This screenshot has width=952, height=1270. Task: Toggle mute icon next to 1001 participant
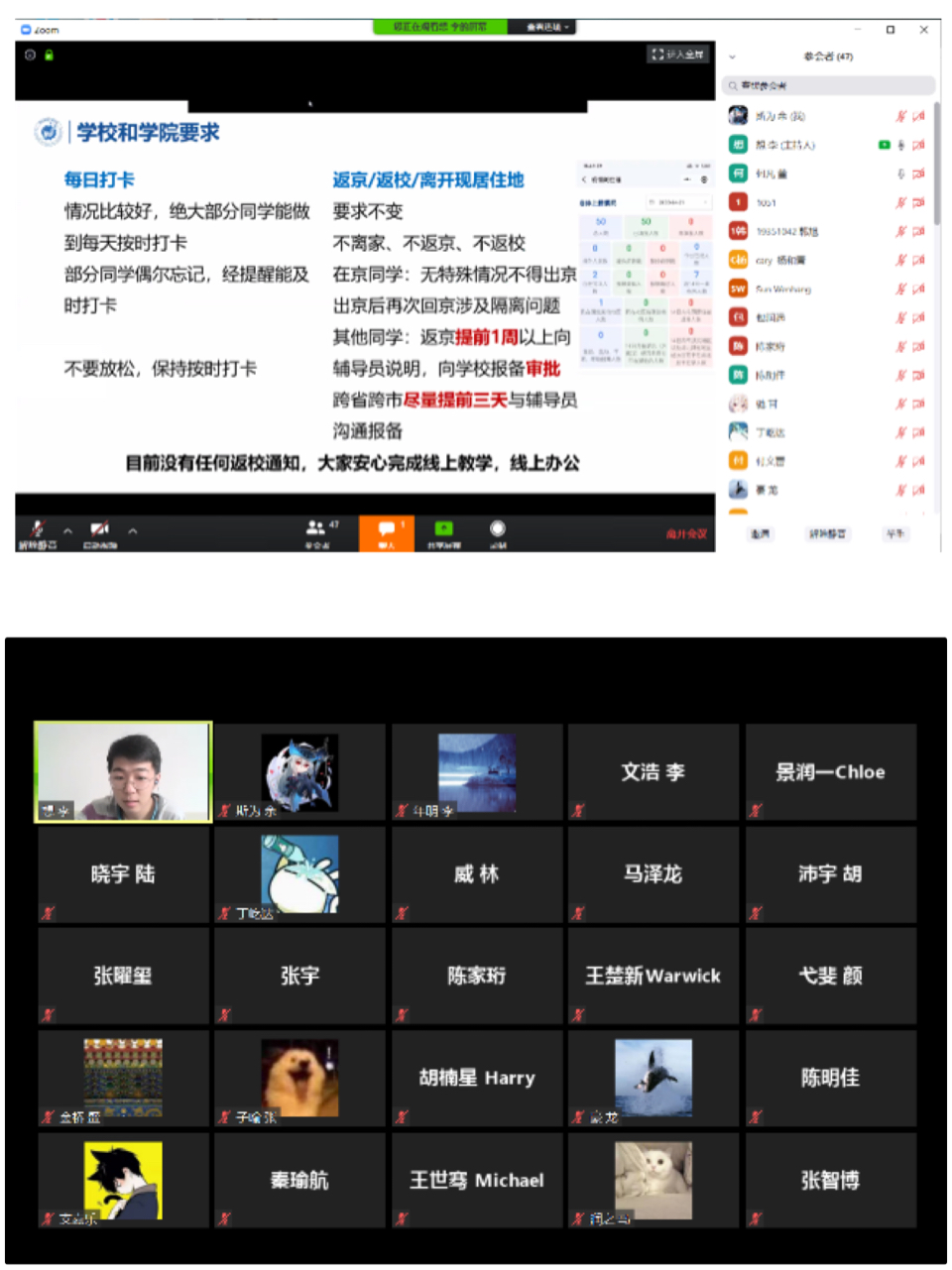(900, 202)
